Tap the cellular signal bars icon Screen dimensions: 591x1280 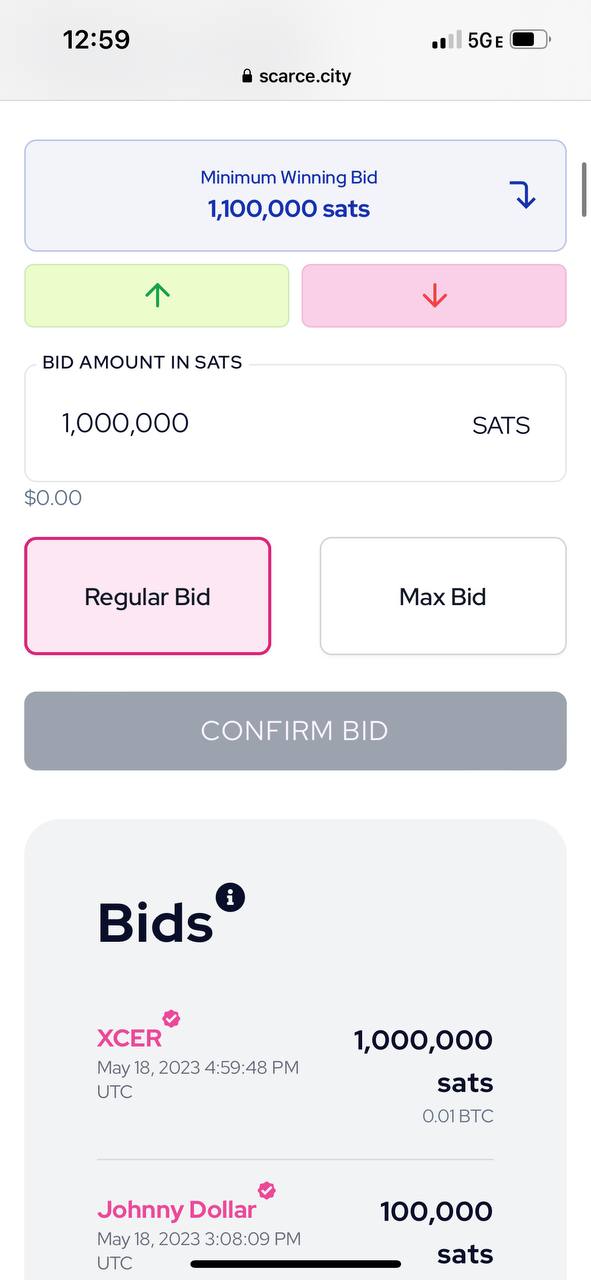pos(446,40)
